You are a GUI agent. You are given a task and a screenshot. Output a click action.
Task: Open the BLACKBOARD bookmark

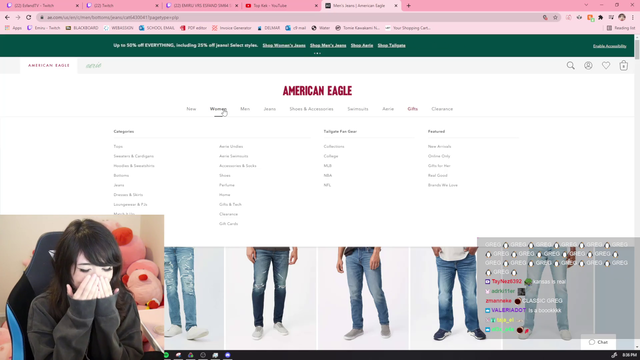tap(82, 28)
